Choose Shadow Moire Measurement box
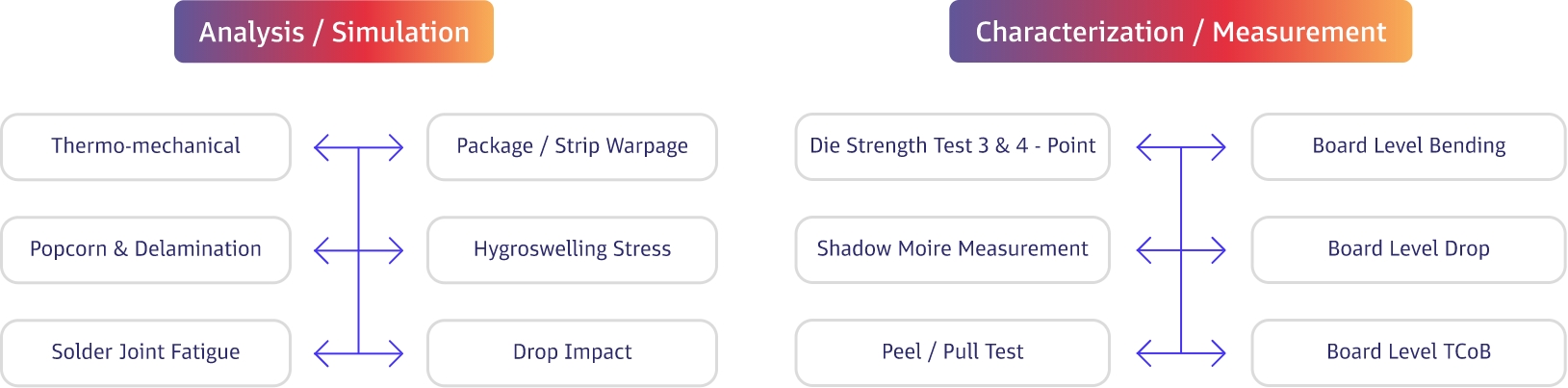Screen dimensions: 1568x388 [x=952, y=249]
